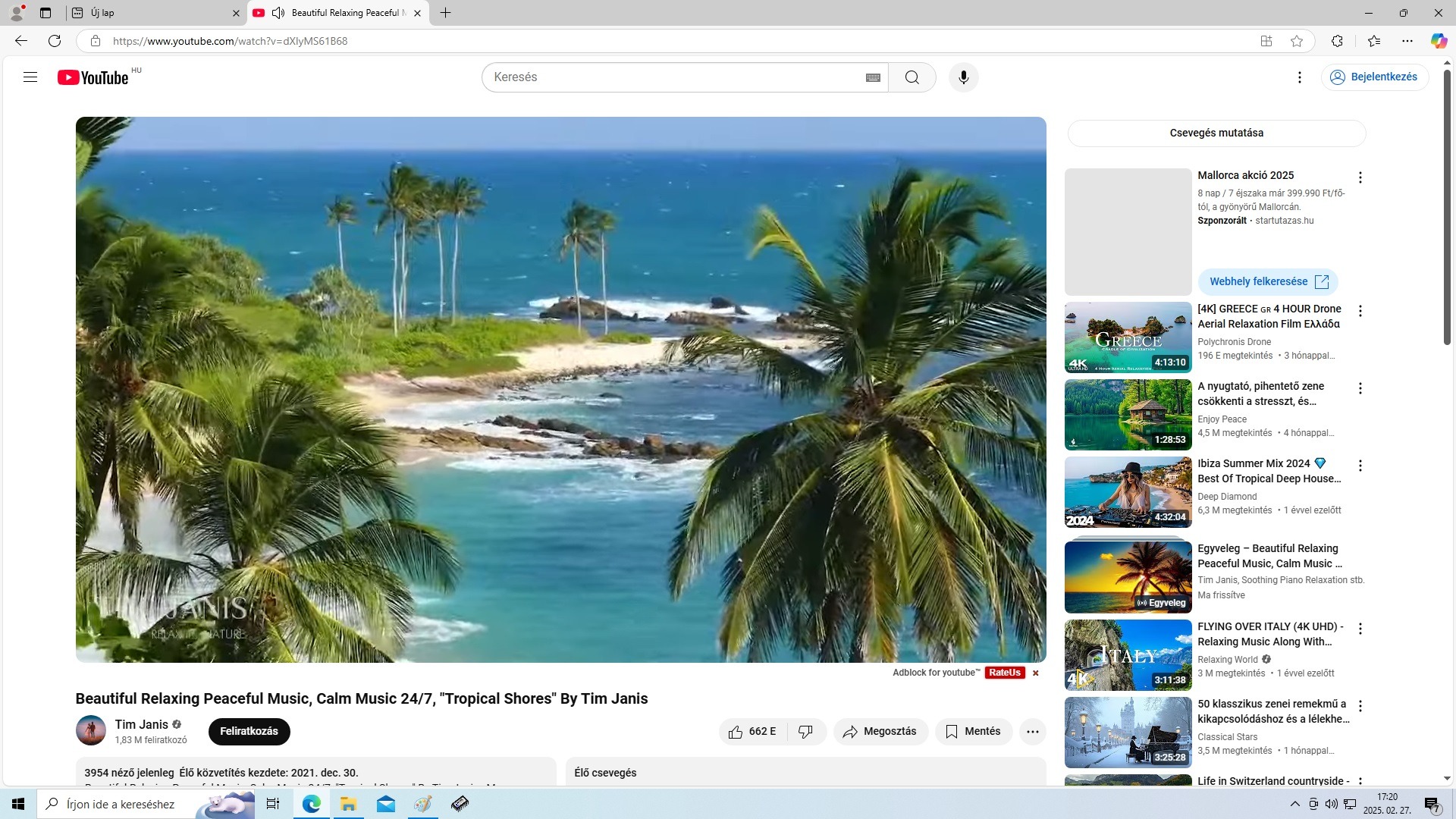Open the Ibiza Summer Mix 2024 thumbnail
Screen dimensions: 1456x819
point(1128,492)
